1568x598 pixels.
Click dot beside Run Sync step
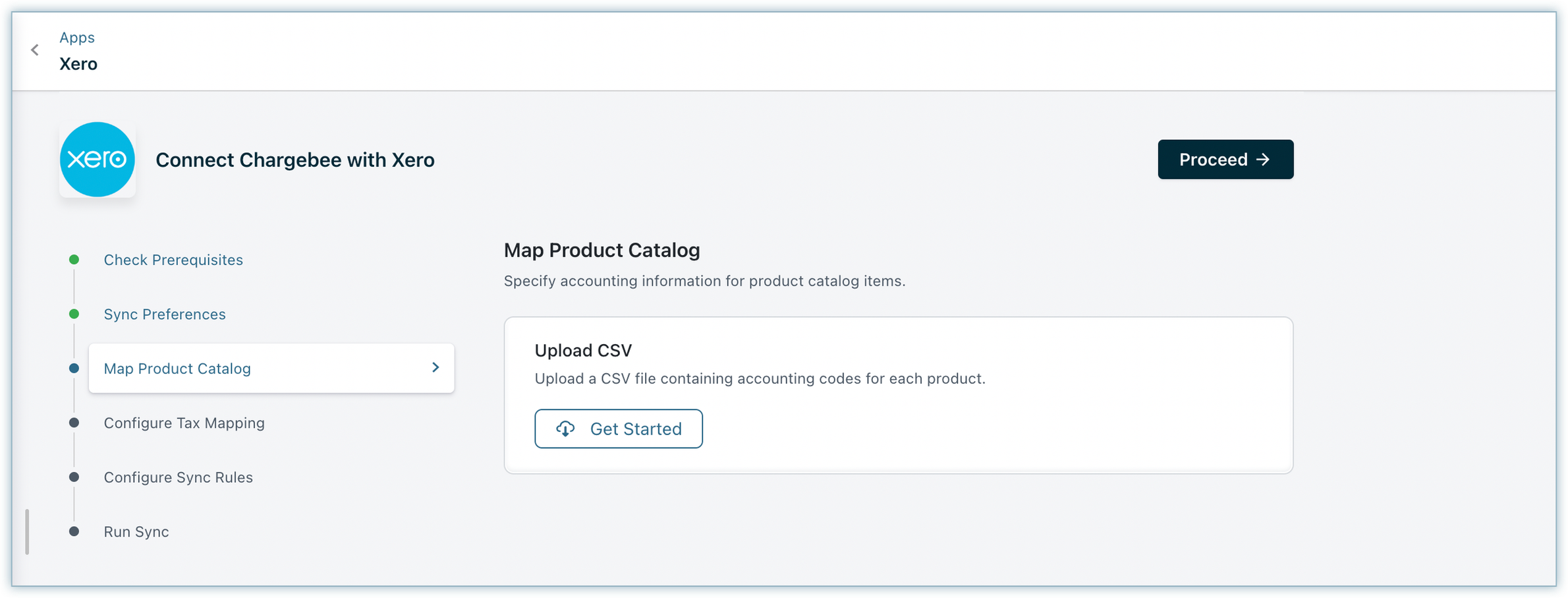(x=74, y=531)
